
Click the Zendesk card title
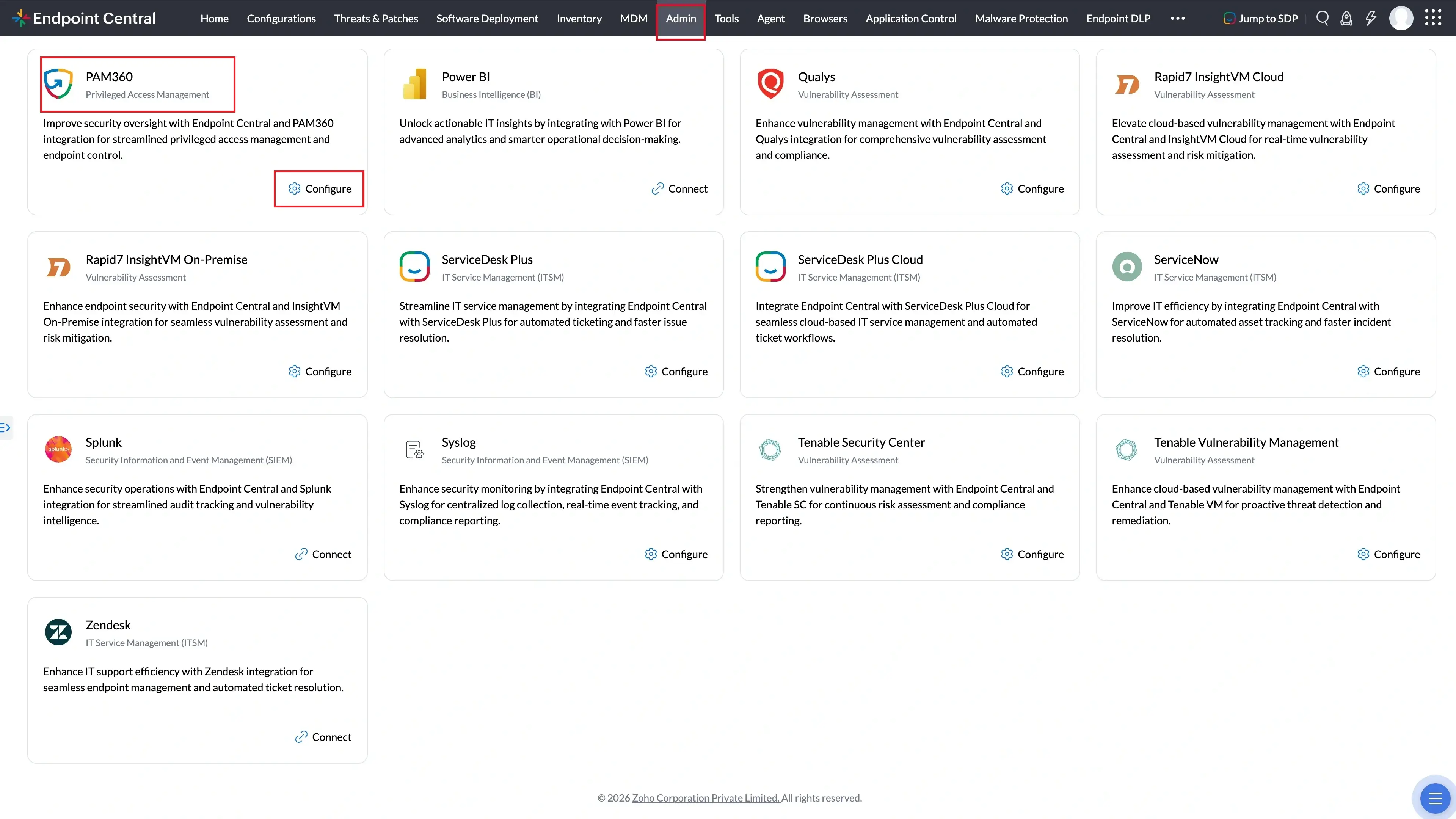pos(108,624)
